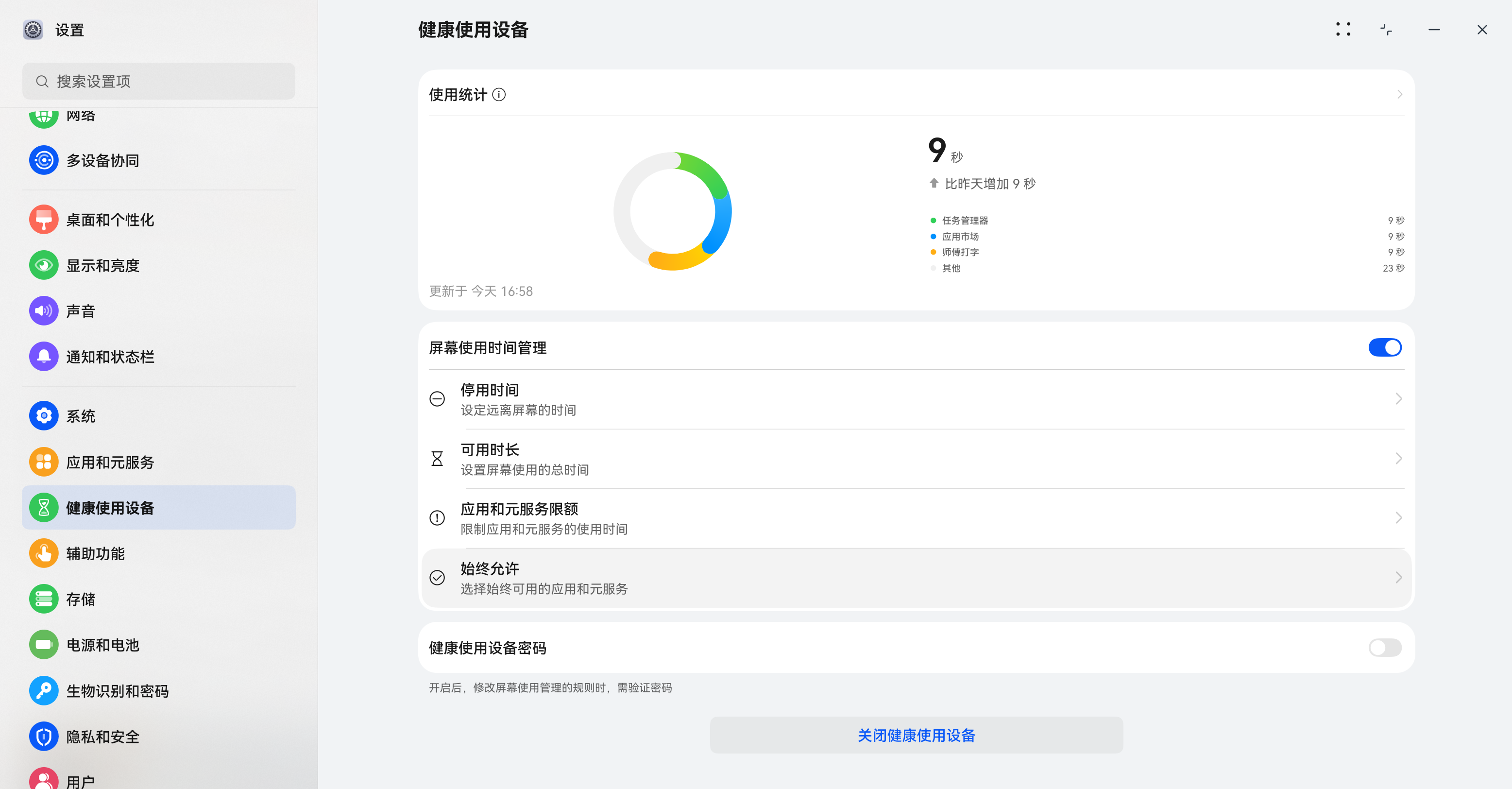Image resolution: width=1512 pixels, height=789 pixels.
Task: Click the 通知和状态栏 bell icon
Action: 43,356
